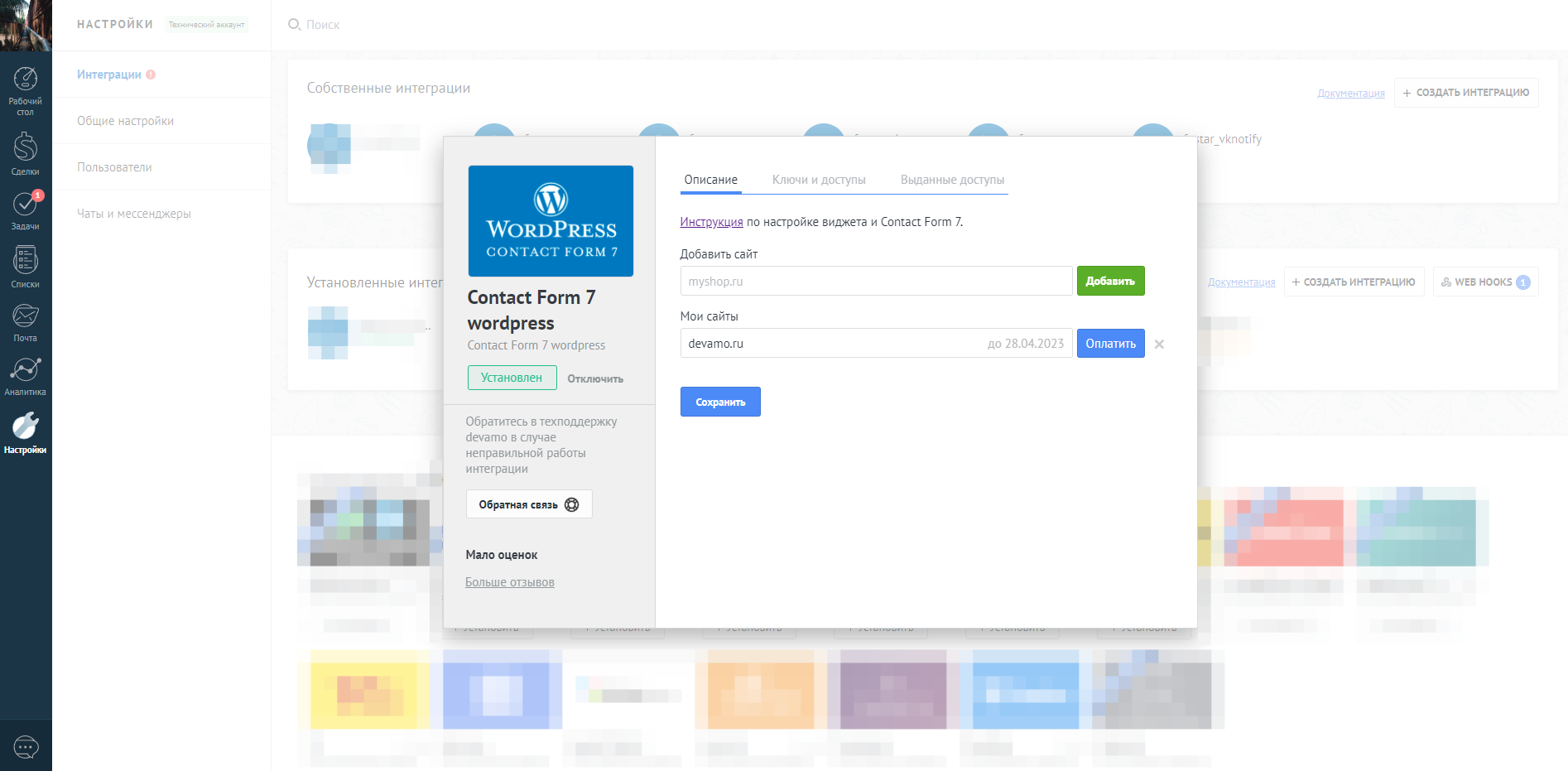Switch to Ключи и доступы tab
1568x771 pixels.
(x=818, y=180)
